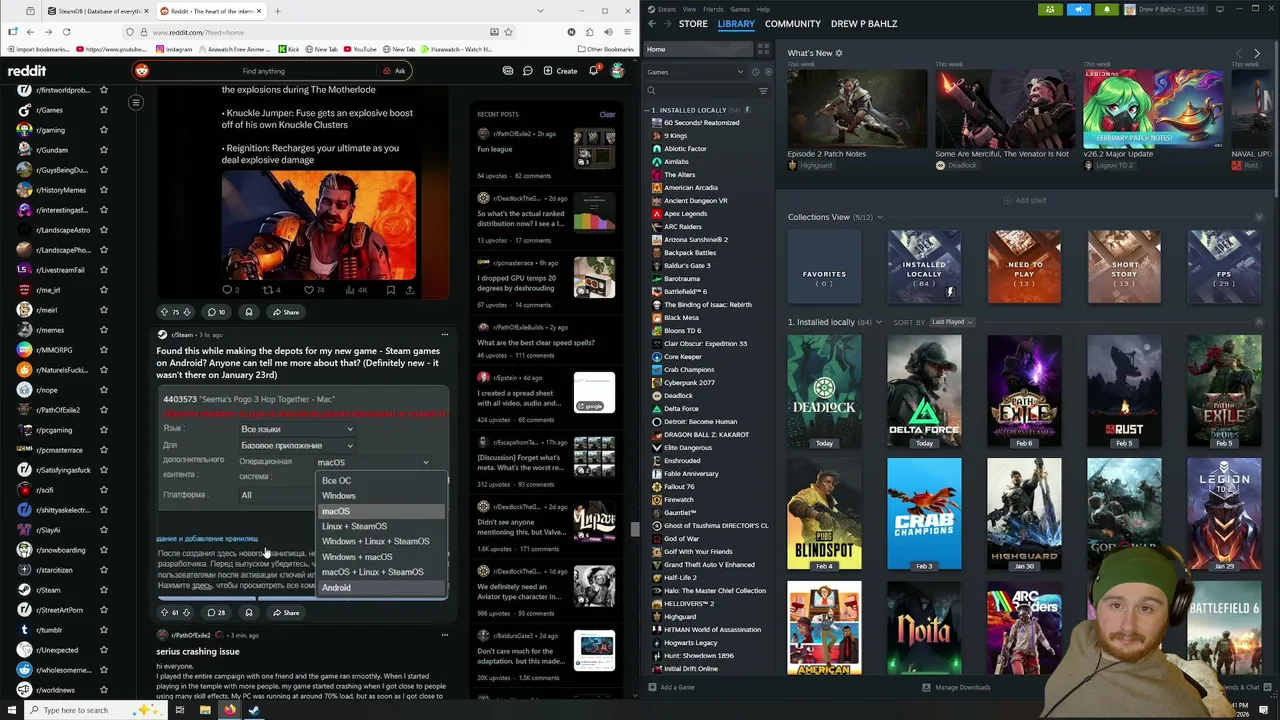1280x720 pixels.
Task: Favorite r/pcmasterrace with its star
Action: click(104, 450)
